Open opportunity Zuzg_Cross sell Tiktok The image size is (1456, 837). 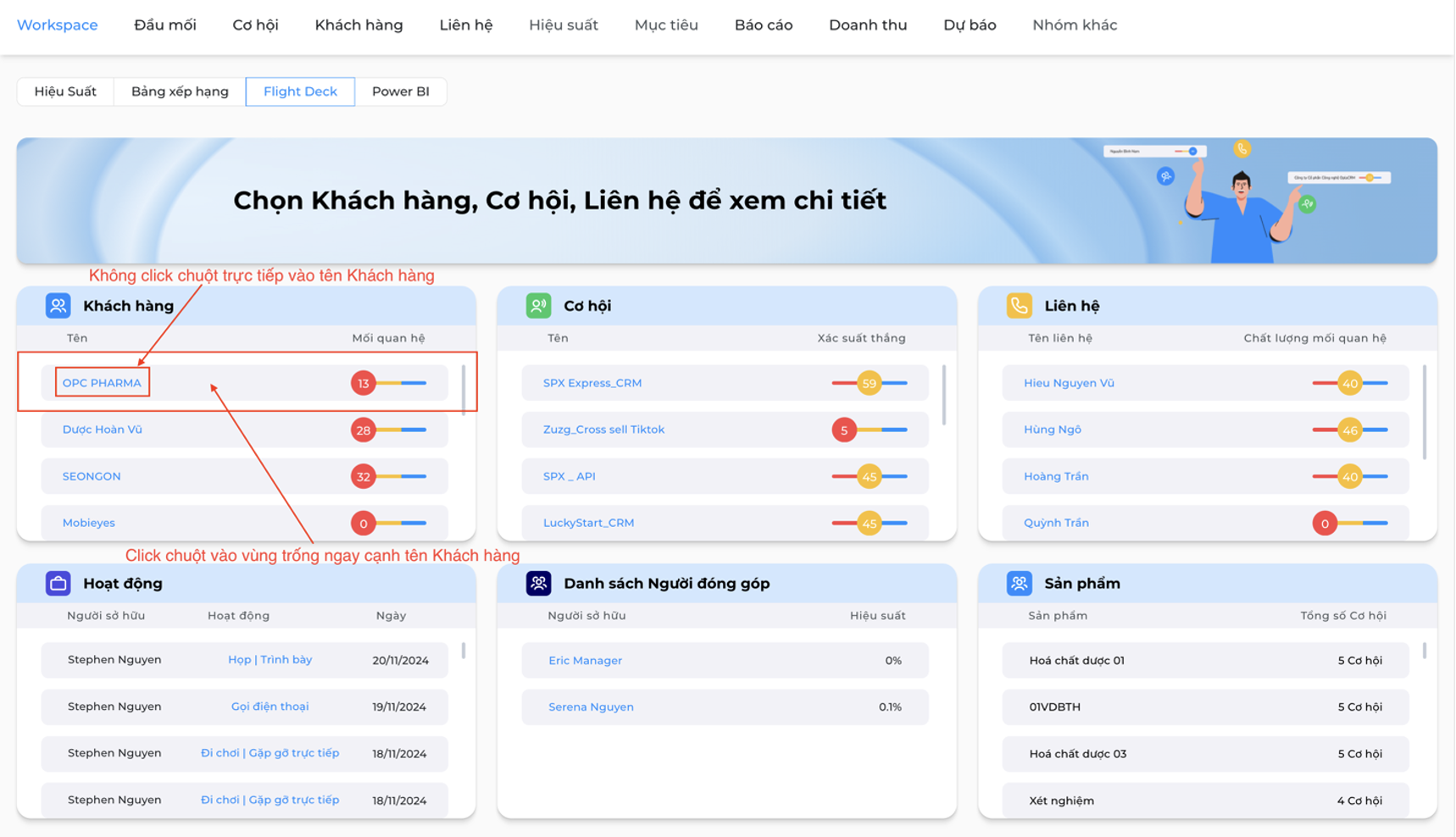603,430
